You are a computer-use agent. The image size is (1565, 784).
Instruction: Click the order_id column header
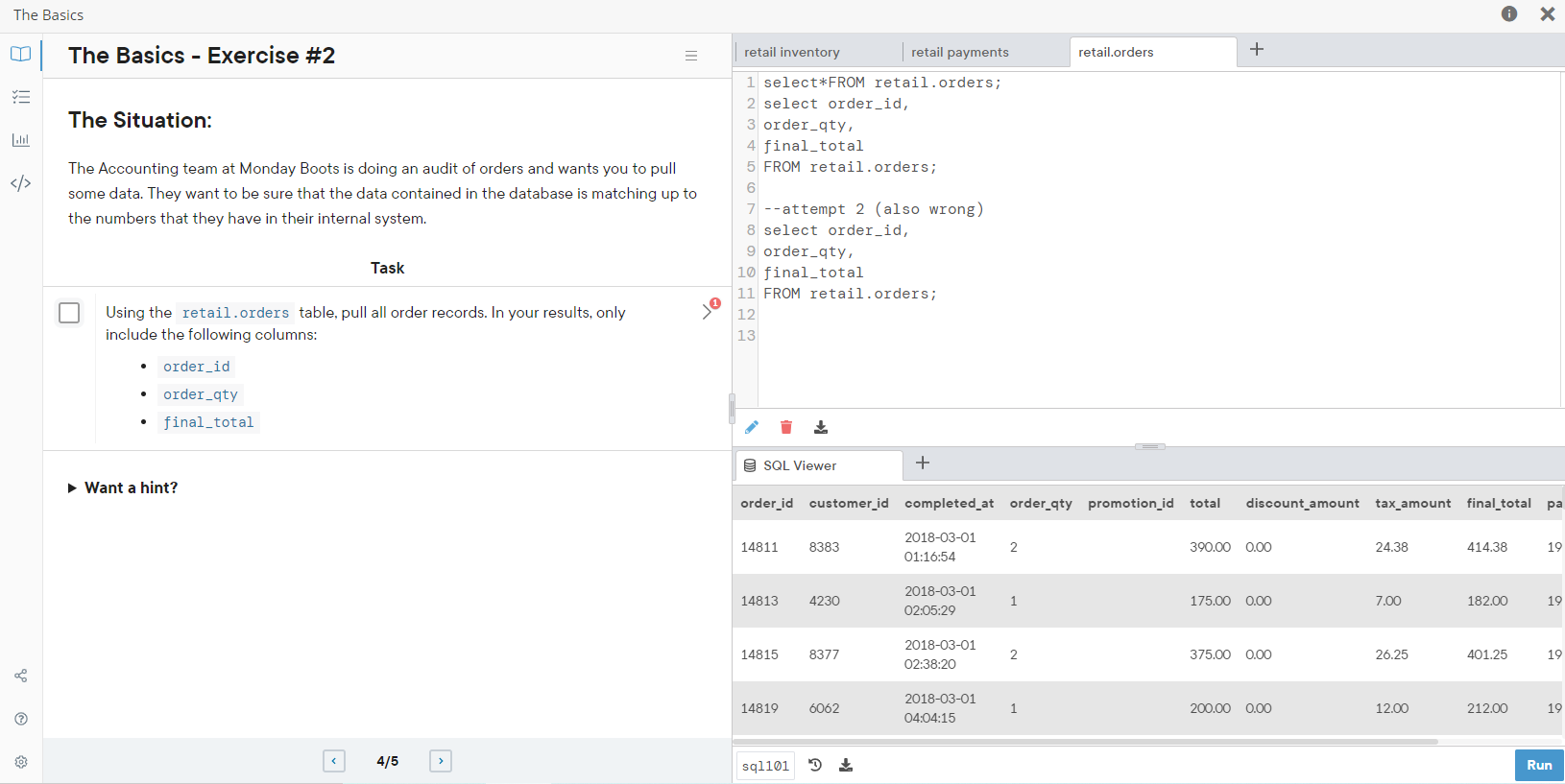767,503
